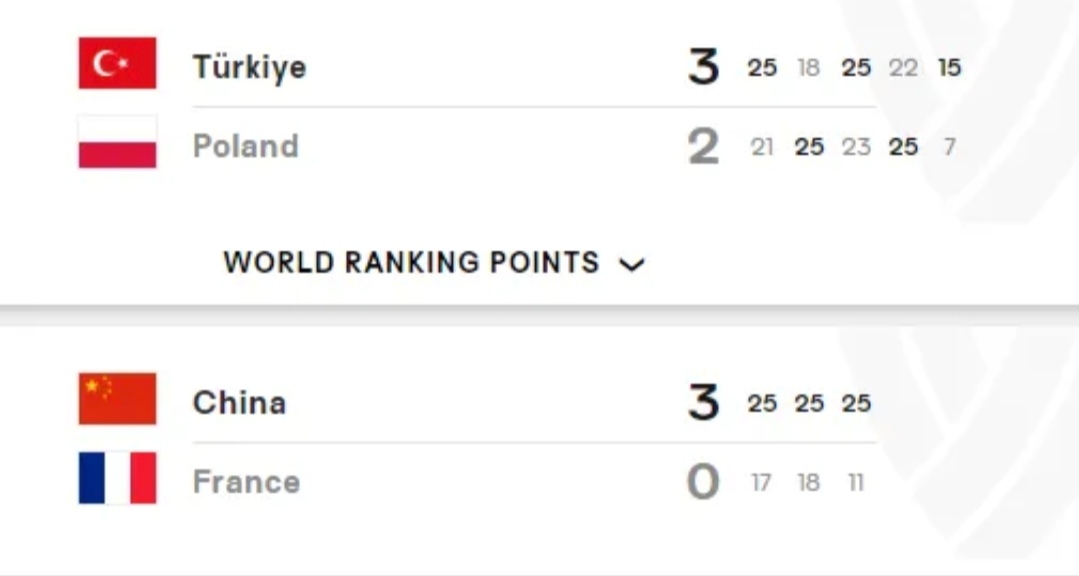Viewport: 1079px width, 576px height.
Task: Click the China flag icon
Action: point(118,399)
